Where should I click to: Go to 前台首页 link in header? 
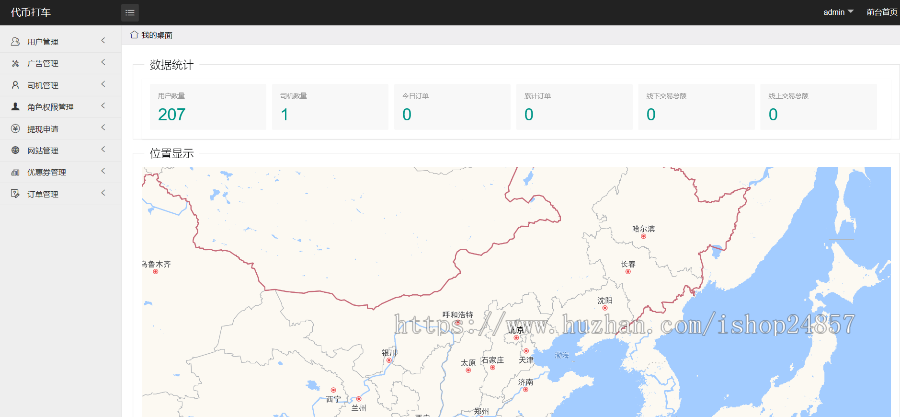(882, 12)
